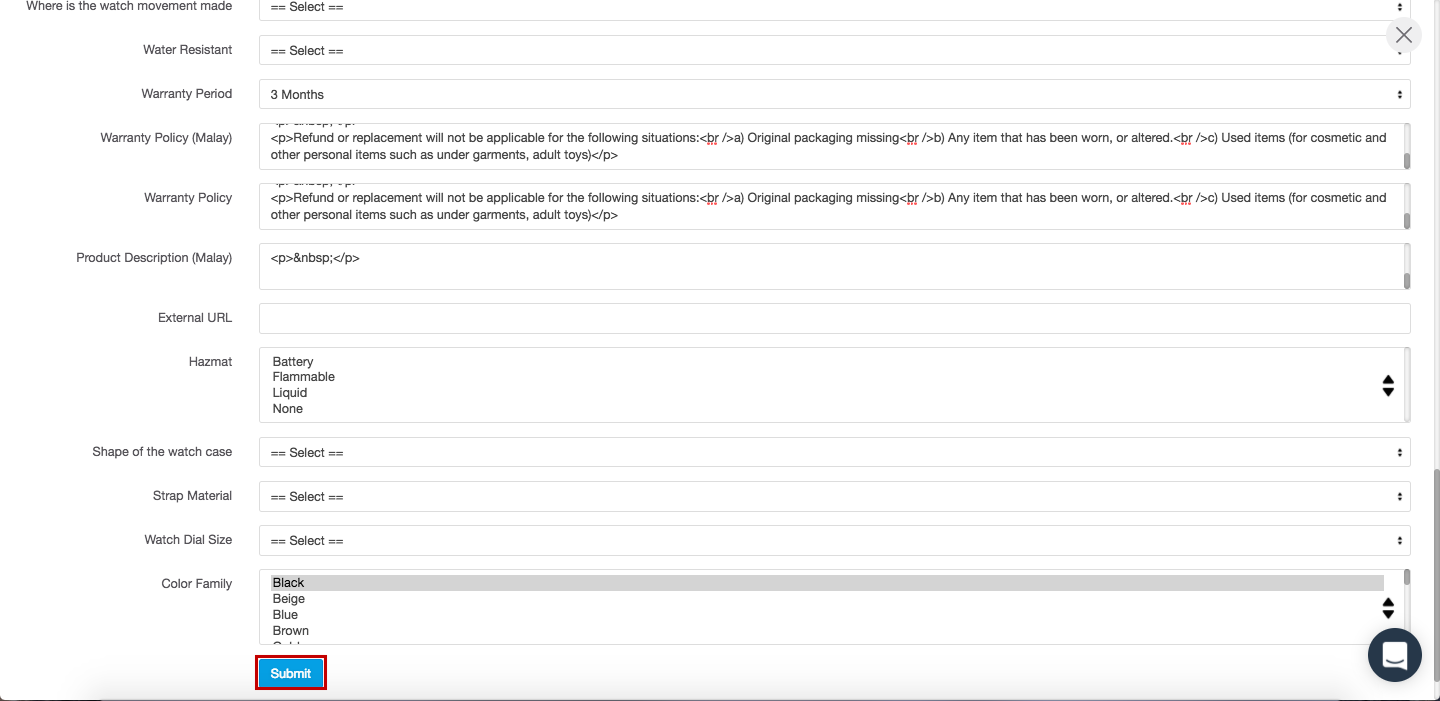Select Black in Color Family list
Screen dimensions: 1440x701
point(288,583)
